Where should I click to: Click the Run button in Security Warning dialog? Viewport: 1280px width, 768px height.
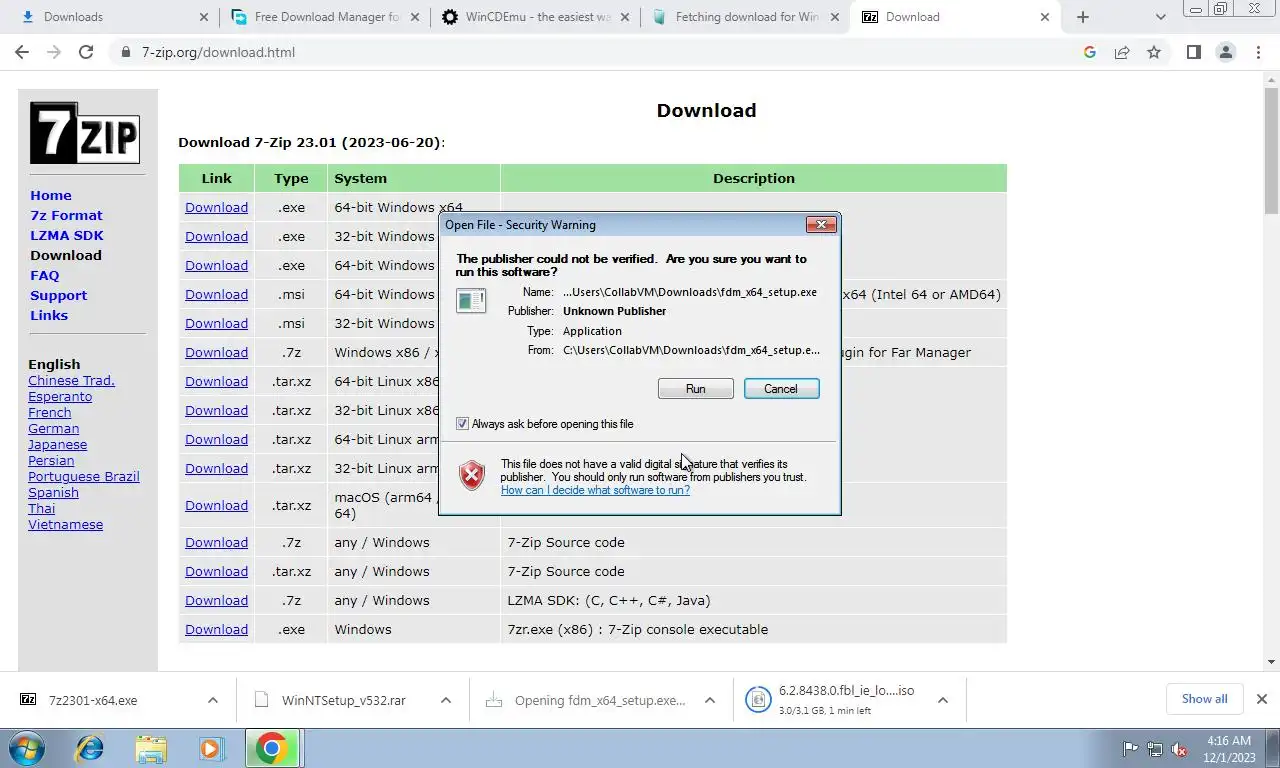pos(695,389)
